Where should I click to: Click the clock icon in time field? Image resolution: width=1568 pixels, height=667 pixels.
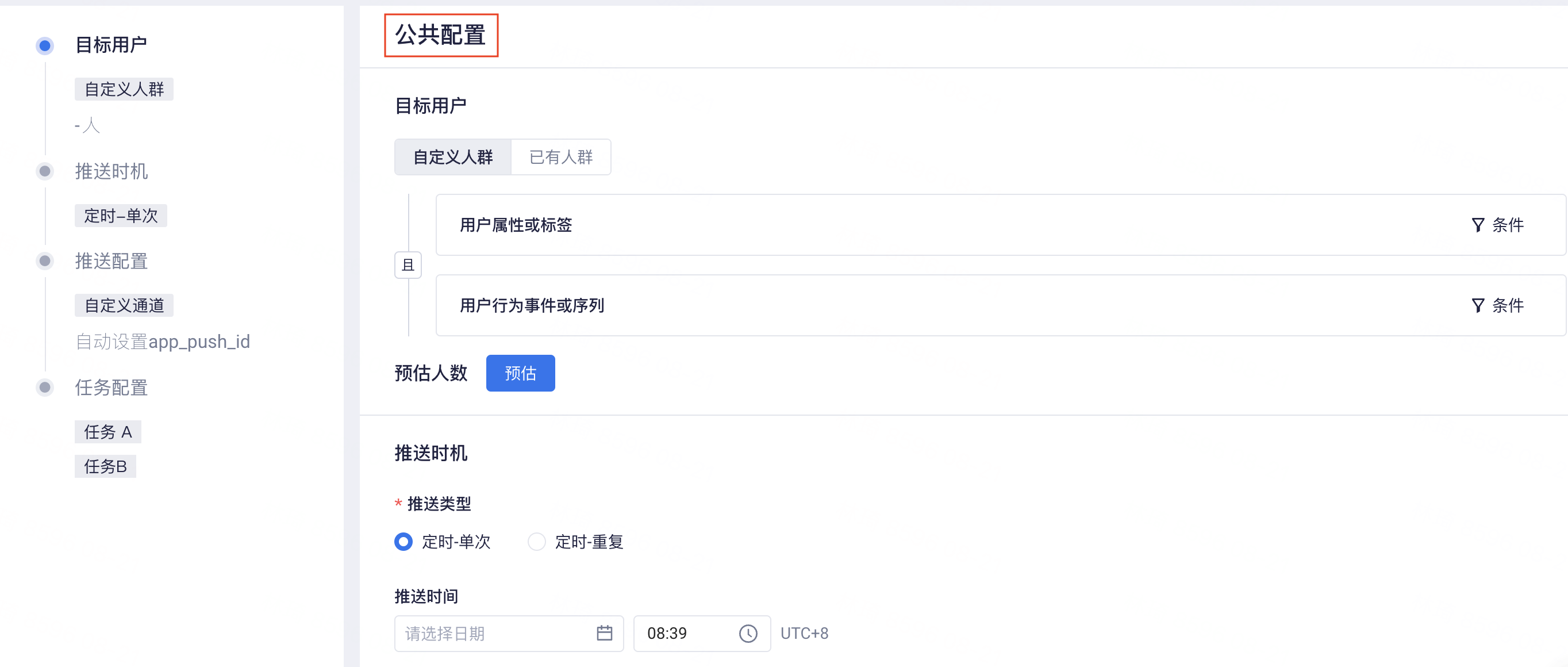[x=747, y=634]
